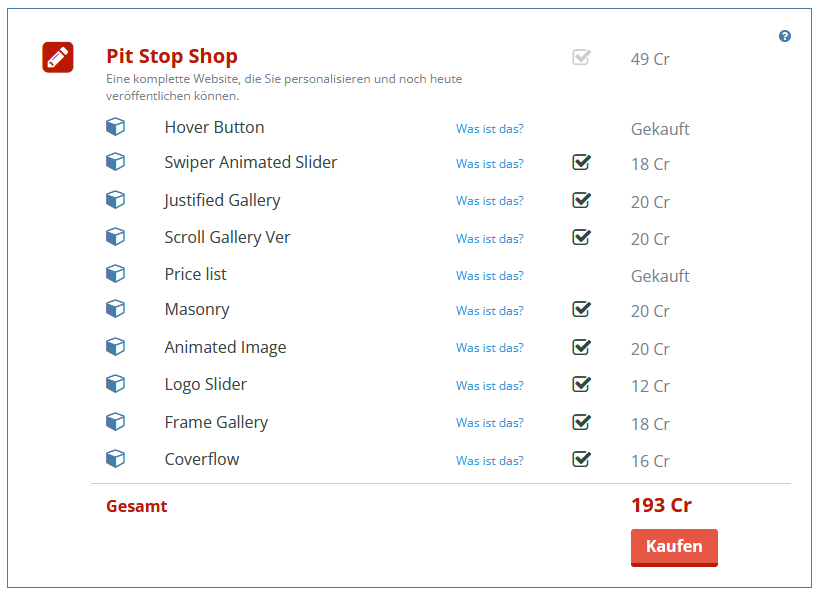Uncheck the Scroll Gallery Ver checkbox
The width and height of the screenshot is (819, 597).
581,237
